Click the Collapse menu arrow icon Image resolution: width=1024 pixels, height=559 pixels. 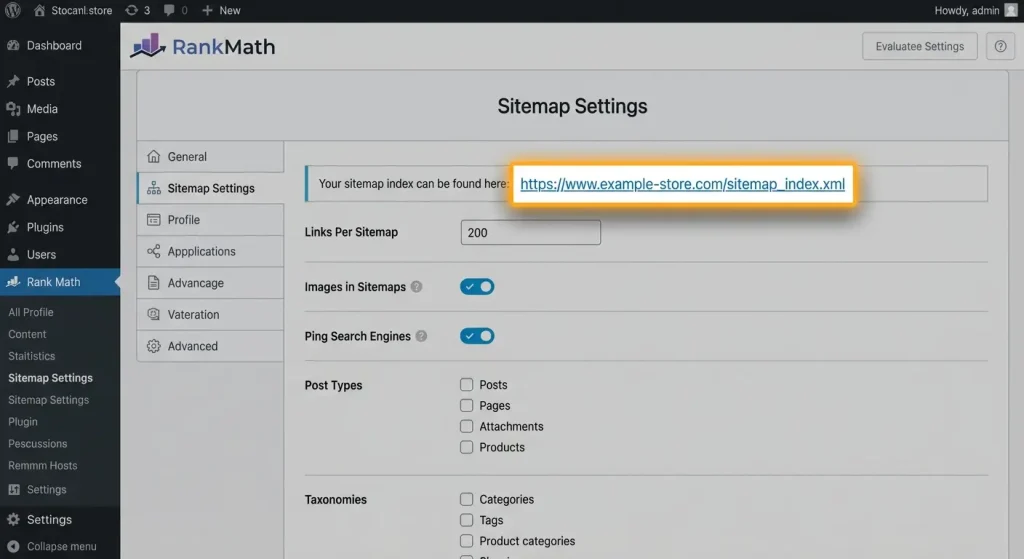point(13,547)
